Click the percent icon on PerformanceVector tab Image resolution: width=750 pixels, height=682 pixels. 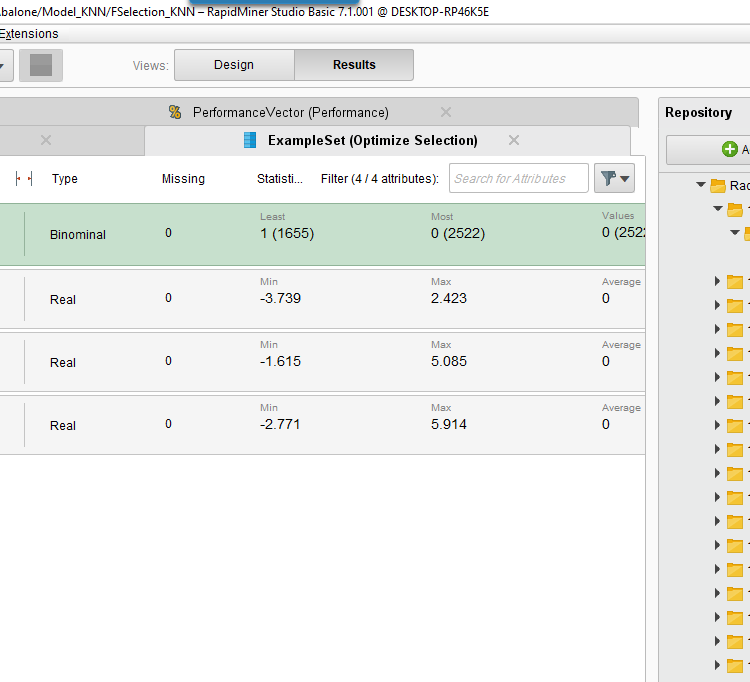tap(175, 112)
